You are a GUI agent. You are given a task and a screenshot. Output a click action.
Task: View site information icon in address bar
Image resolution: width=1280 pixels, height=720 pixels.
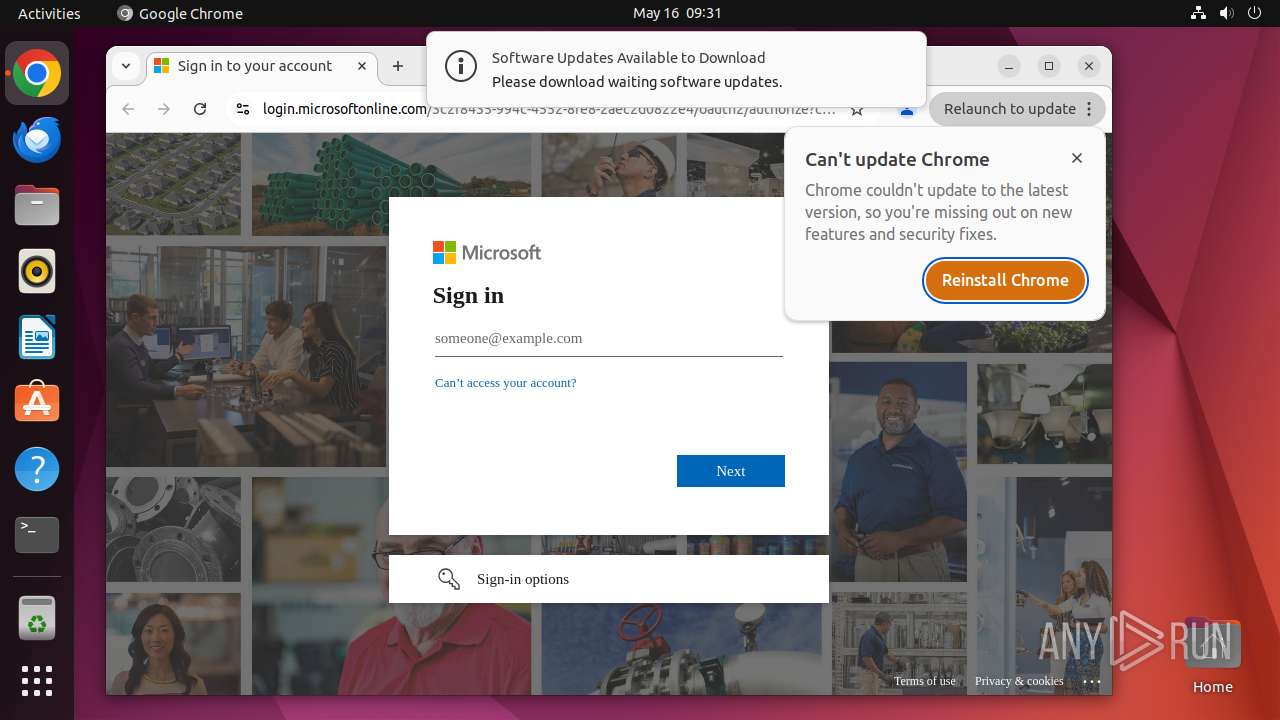pos(243,109)
